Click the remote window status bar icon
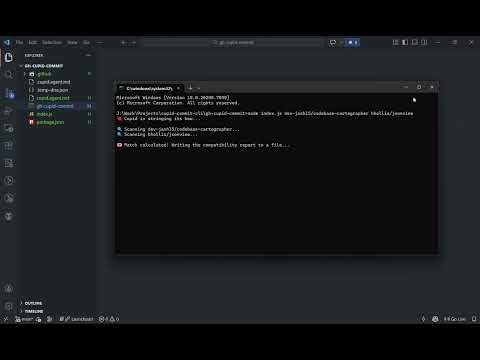 tap(6, 319)
